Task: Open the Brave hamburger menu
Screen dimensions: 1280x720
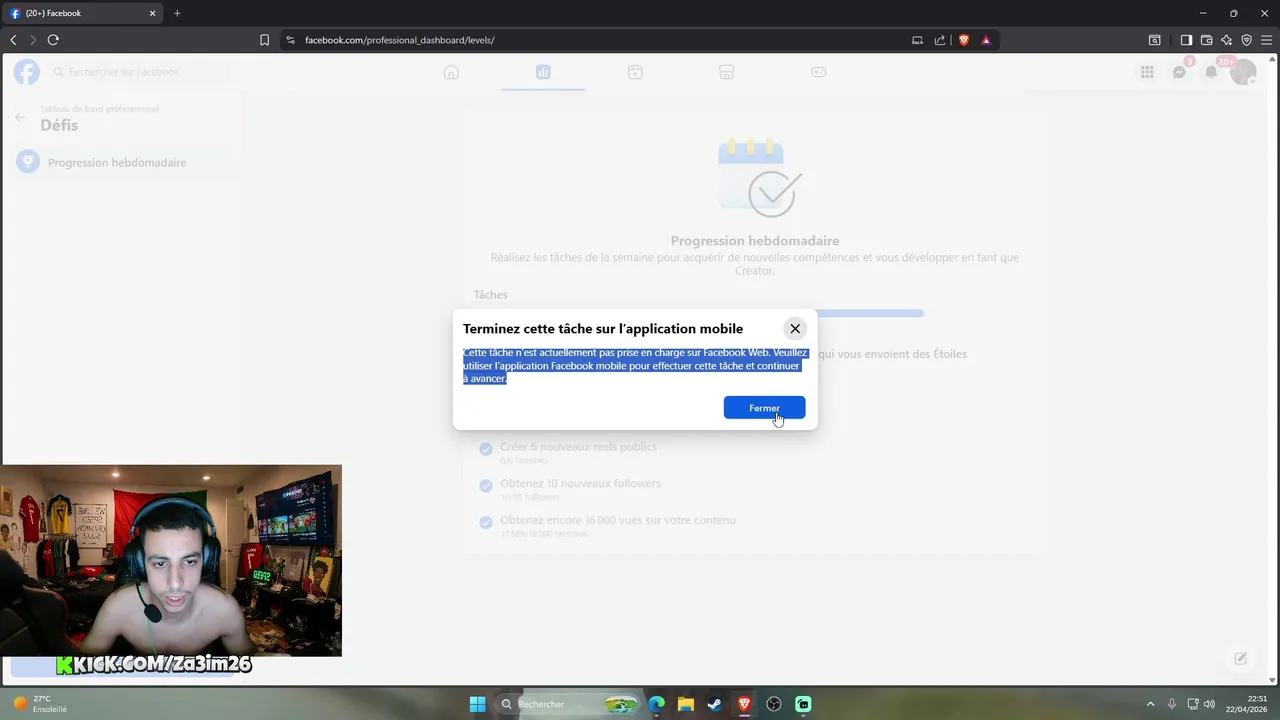Action: click(x=1266, y=40)
